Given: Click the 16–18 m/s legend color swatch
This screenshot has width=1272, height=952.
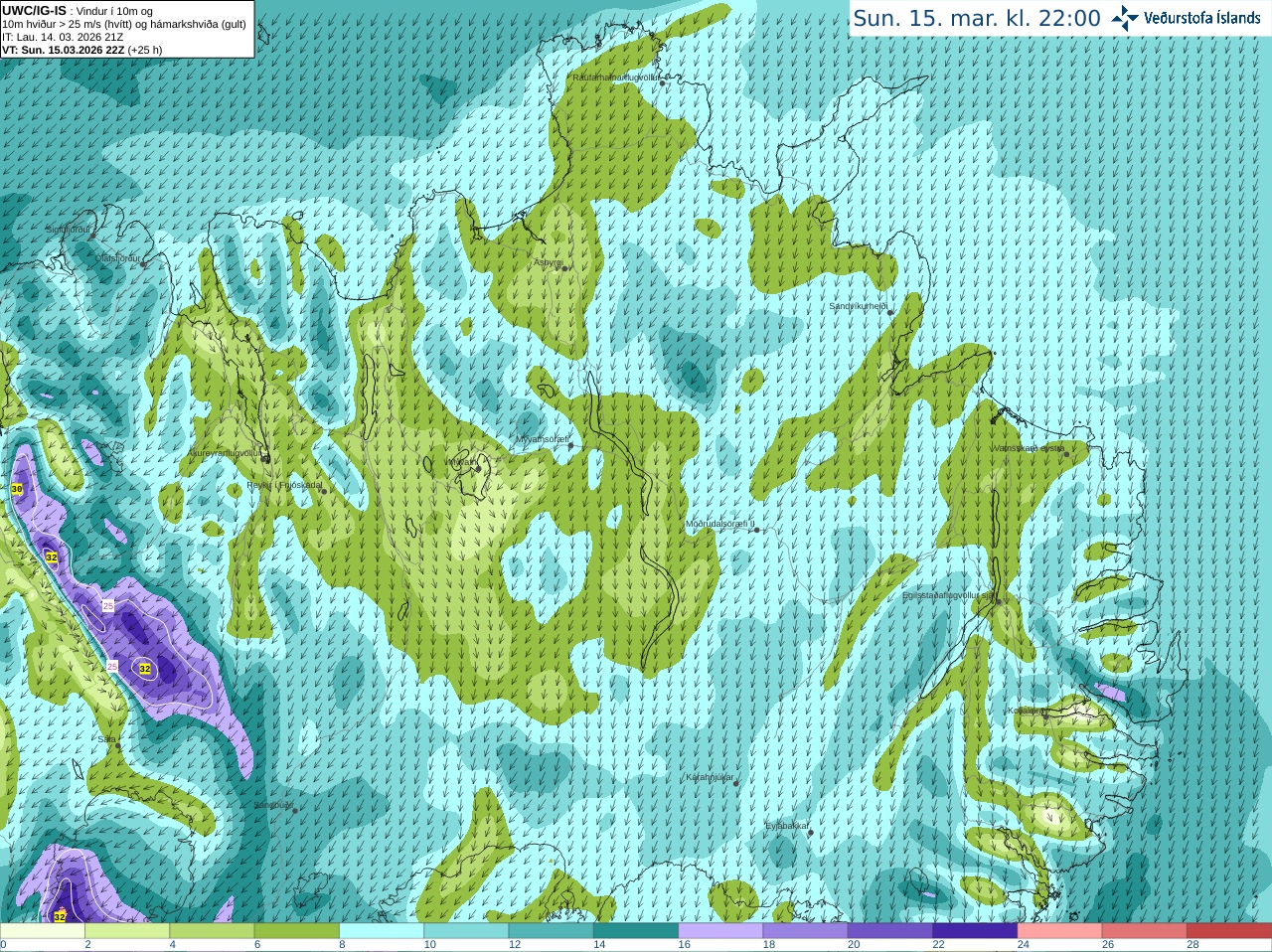Looking at the screenshot, I should click(x=720, y=931).
